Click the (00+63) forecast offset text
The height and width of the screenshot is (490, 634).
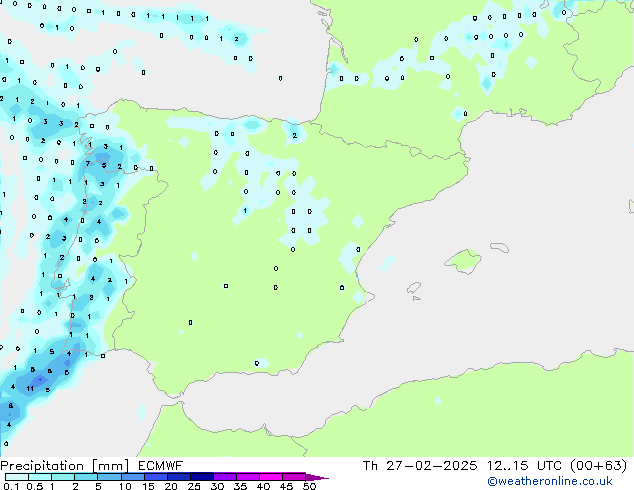[598, 466]
